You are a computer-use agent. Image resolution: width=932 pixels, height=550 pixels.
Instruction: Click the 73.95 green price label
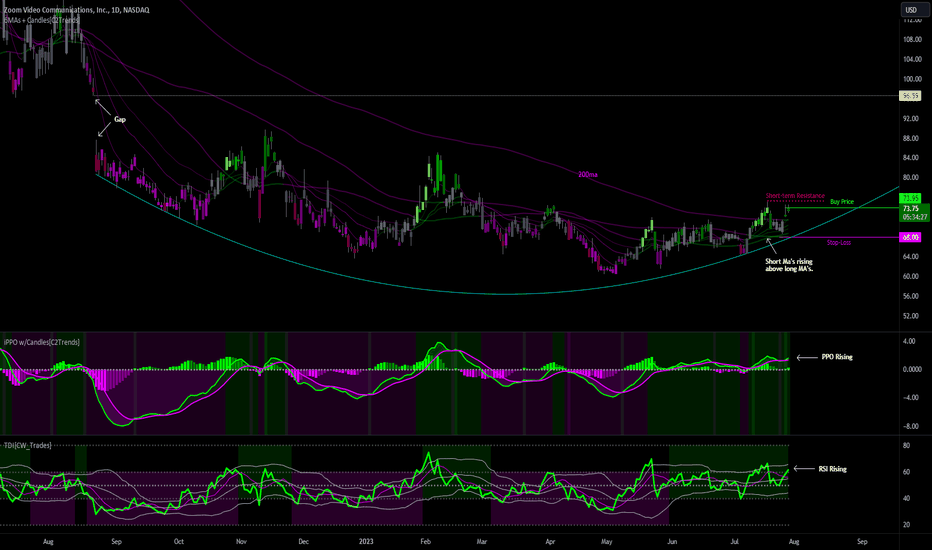911,198
